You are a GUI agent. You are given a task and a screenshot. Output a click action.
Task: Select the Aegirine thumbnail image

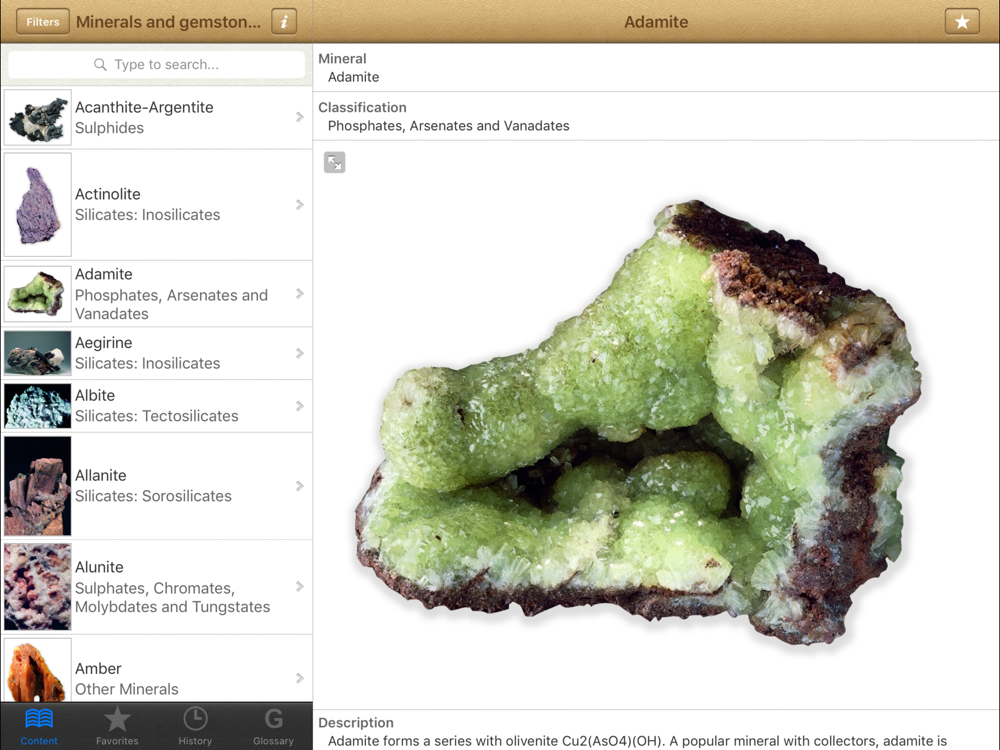[38, 353]
